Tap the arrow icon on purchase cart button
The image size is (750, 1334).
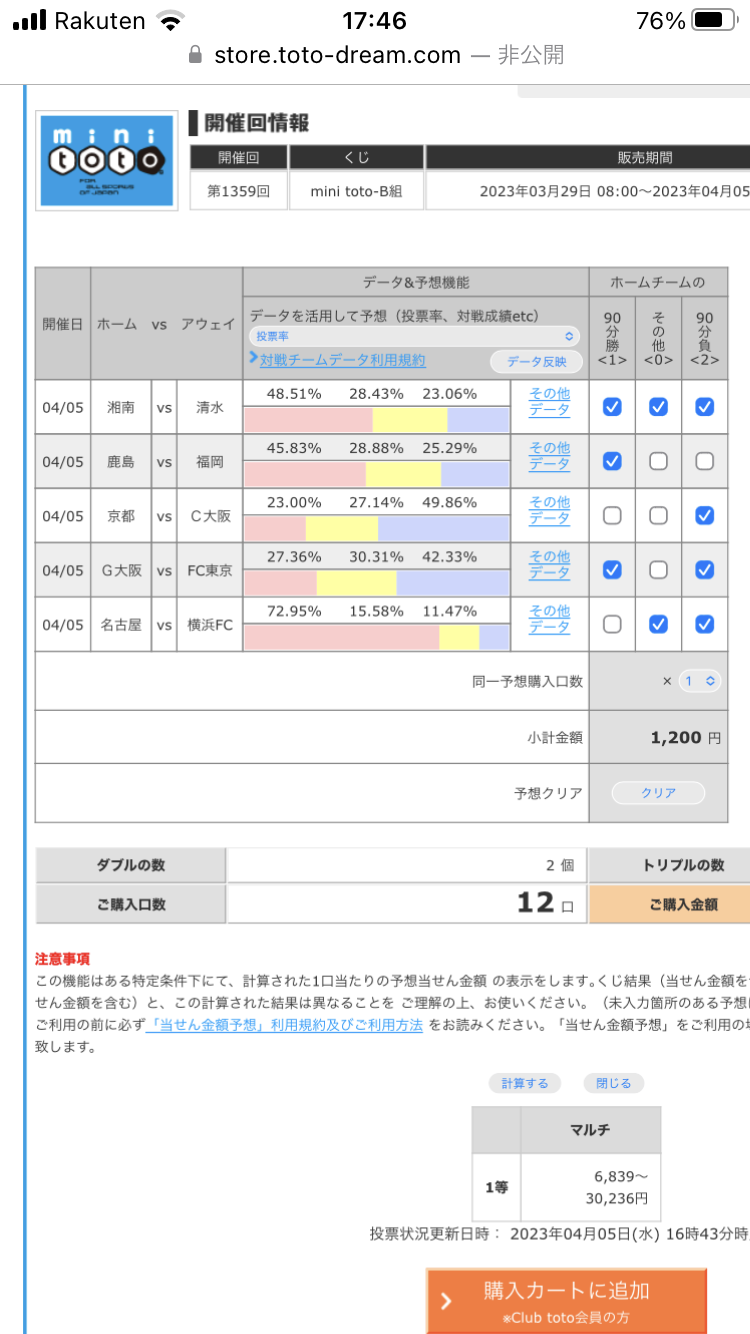tap(446, 1301)
